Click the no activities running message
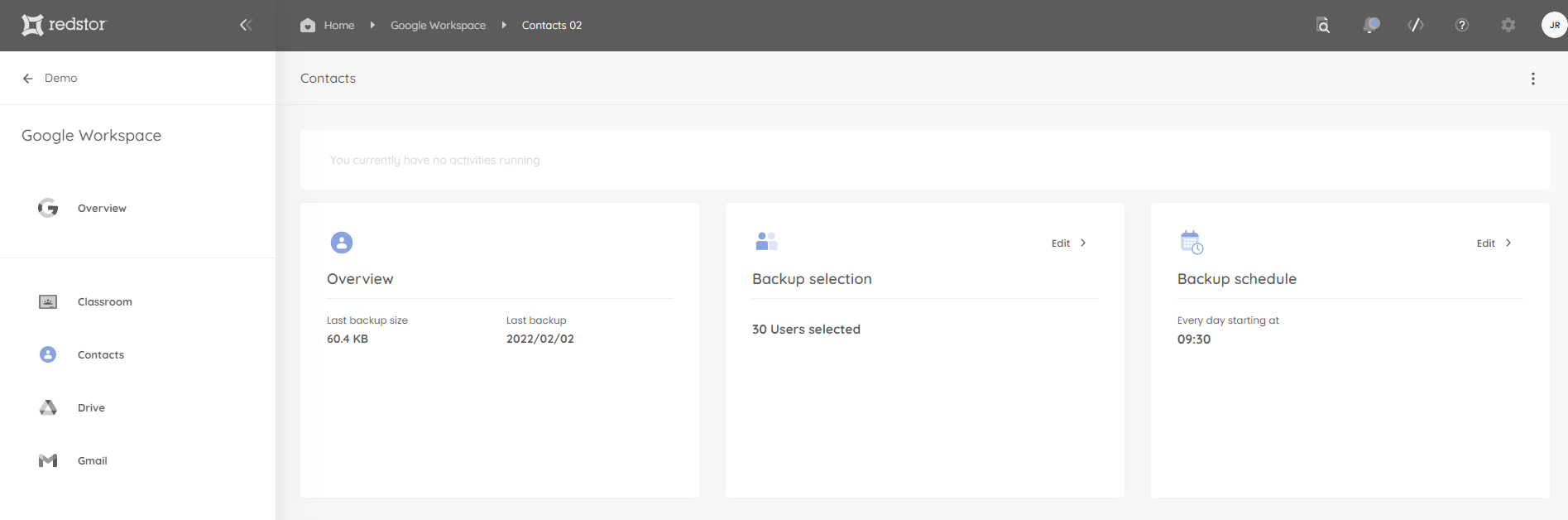Viewport: 1568px width, 520px height. tap(434, 161)
